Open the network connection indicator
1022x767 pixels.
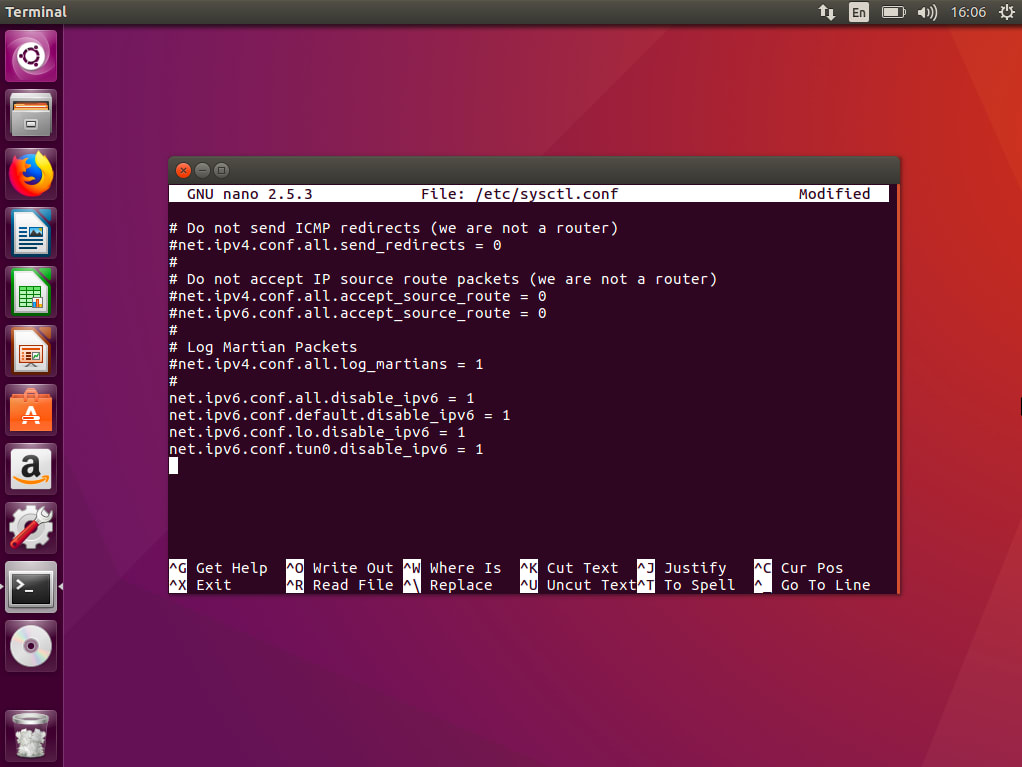pos(826,12)
